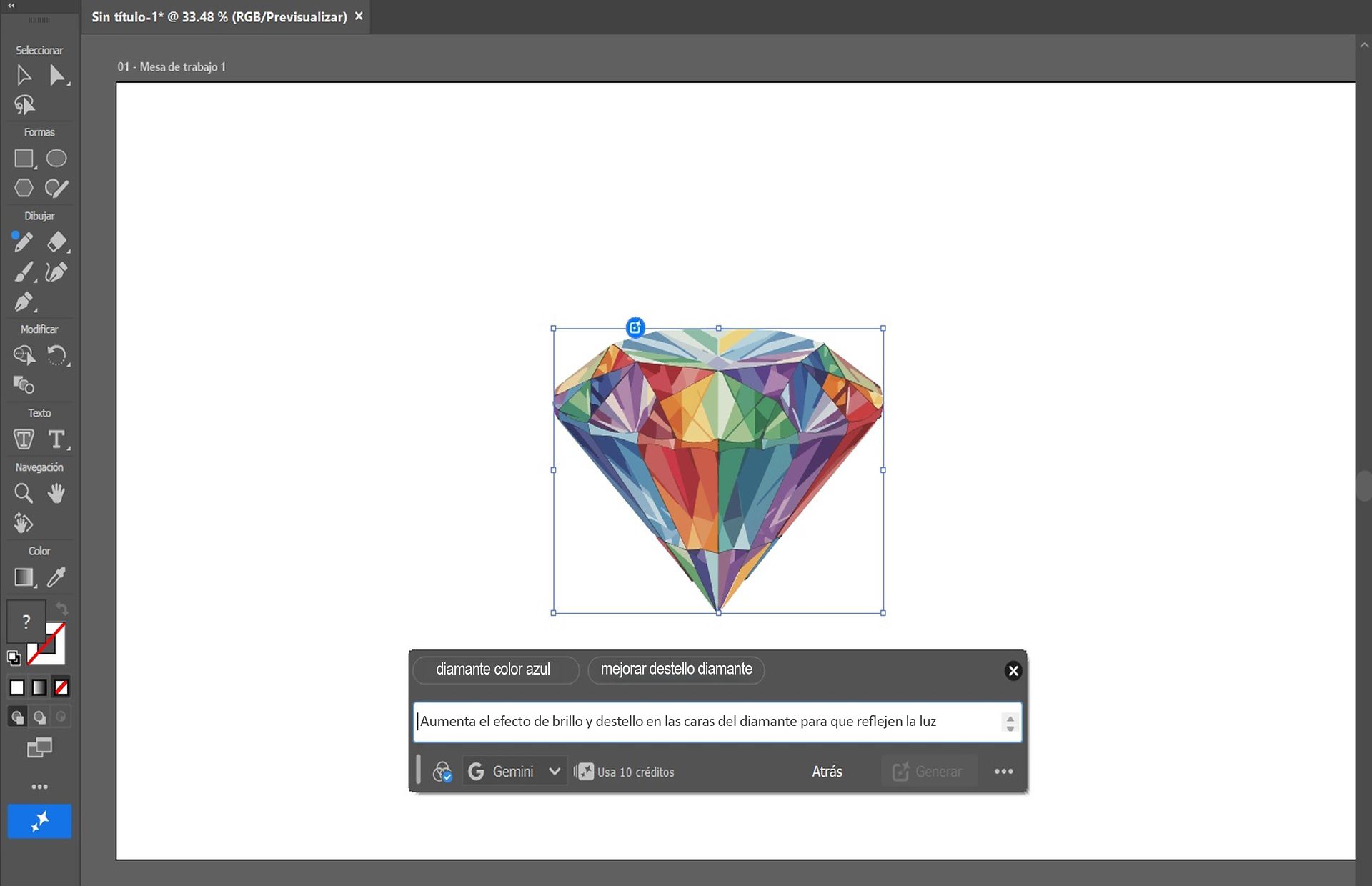The image size is (1372, 886).
Task: Swap fill and stroke colors
Action: pyautogui.click(x=62, y=609)
